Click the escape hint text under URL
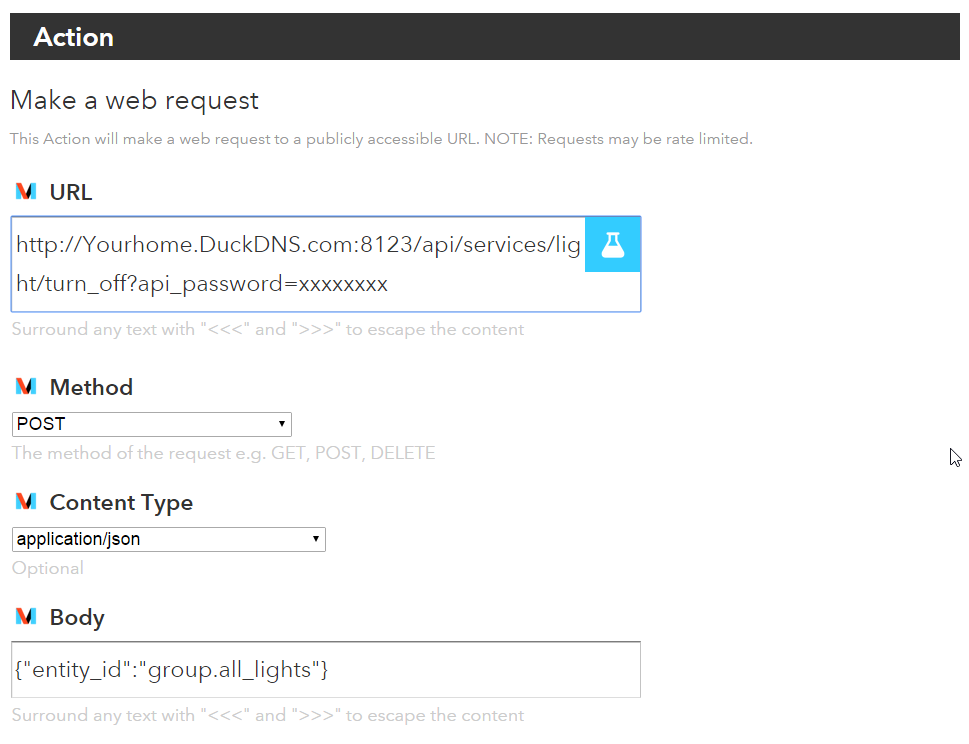Image resolution: width=969 pixels, height=744 pixels. click(268, 329)
